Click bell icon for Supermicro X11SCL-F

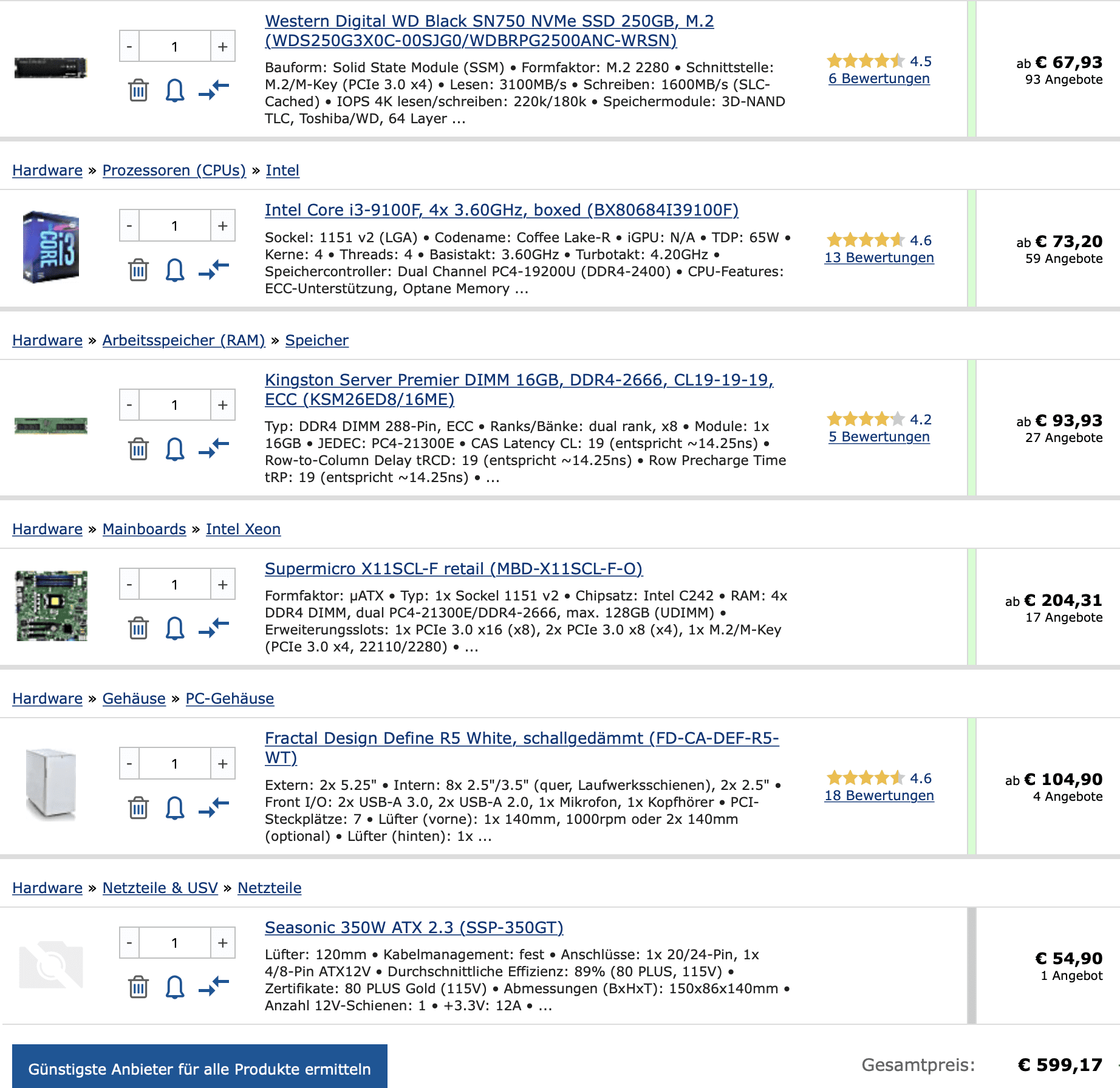coord(175,628)
